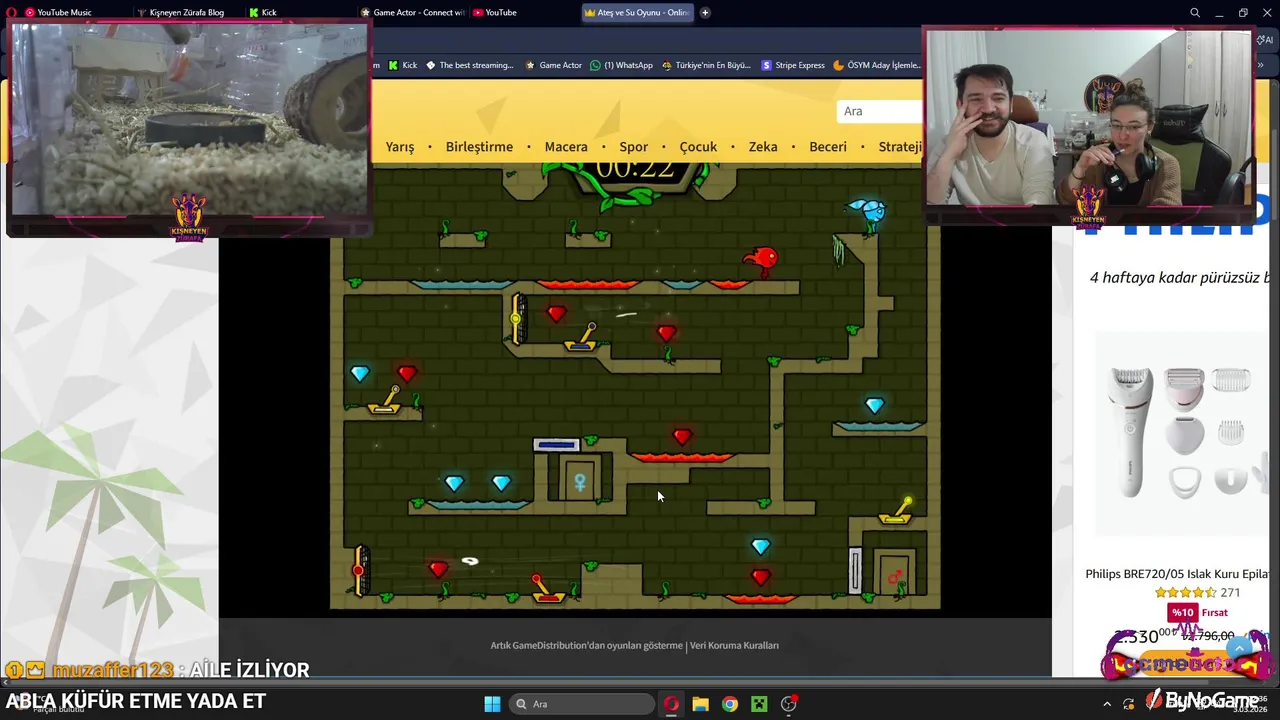The height and width of the screenshot is (720, 1280).
Task: Click the red Fireboy character
Action: point(762,262)
